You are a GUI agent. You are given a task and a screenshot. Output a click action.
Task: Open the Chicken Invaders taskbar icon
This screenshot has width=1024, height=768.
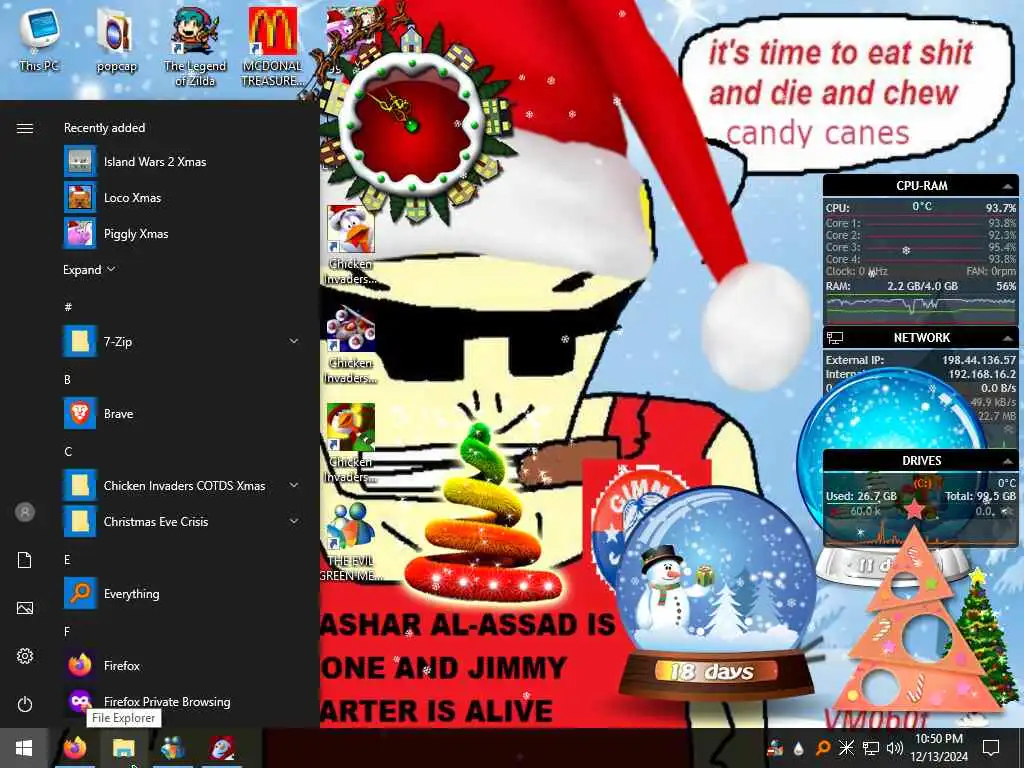tap(222, 748)
